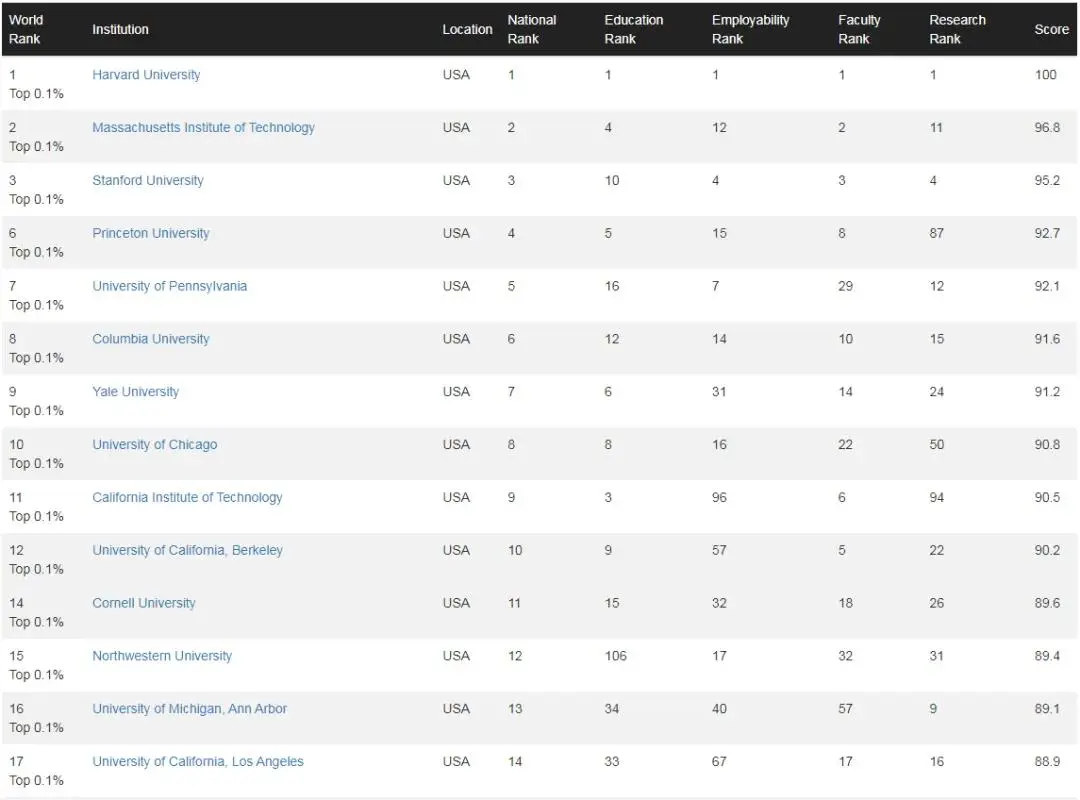Open Massachusetts Institute of Technology link
This screenshot has width=1080, height=800.
[203, 127]
